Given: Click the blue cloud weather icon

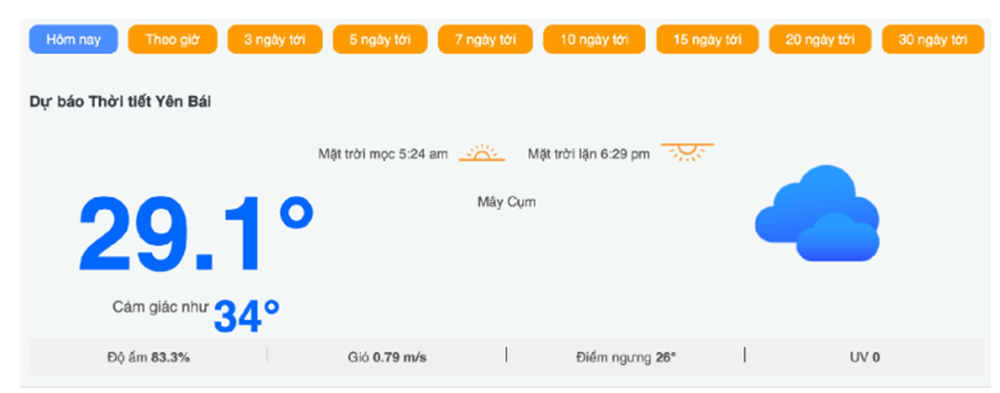Looking at the screenshot, I should (x=817, y=213).
